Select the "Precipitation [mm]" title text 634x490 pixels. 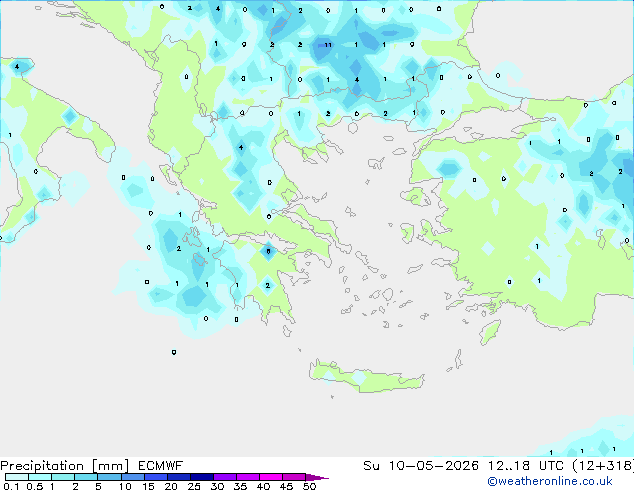(x=65, y=466)
